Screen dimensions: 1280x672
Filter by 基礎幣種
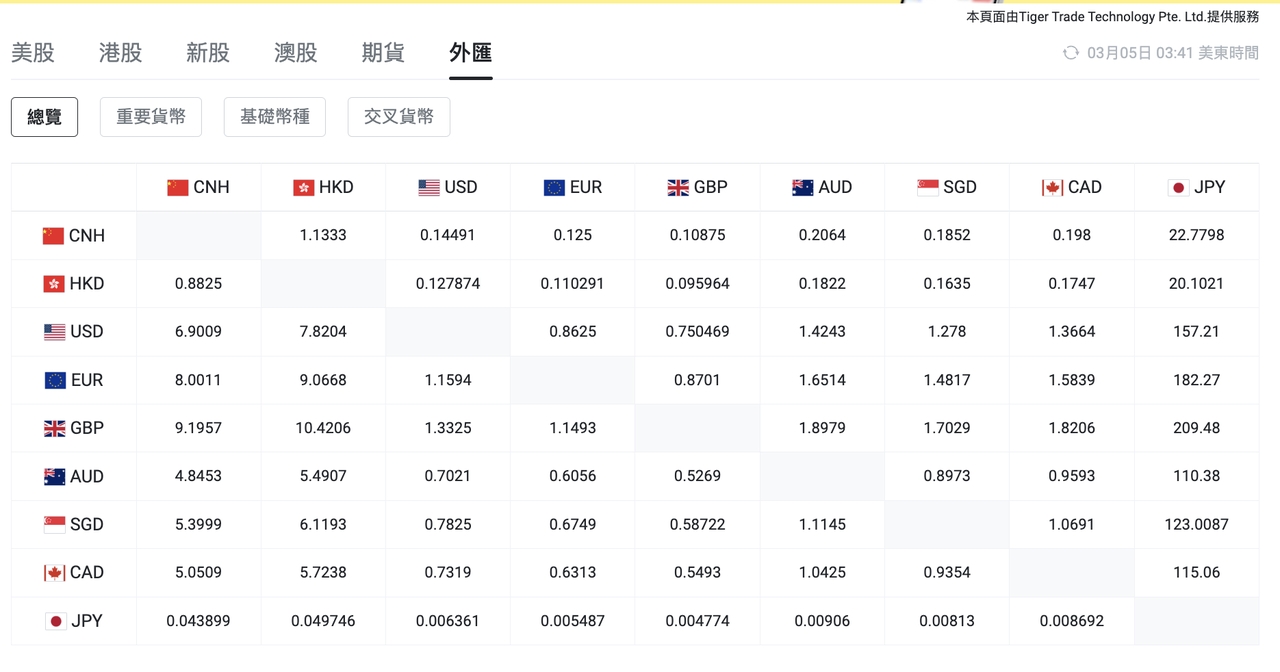pos(275,117)
